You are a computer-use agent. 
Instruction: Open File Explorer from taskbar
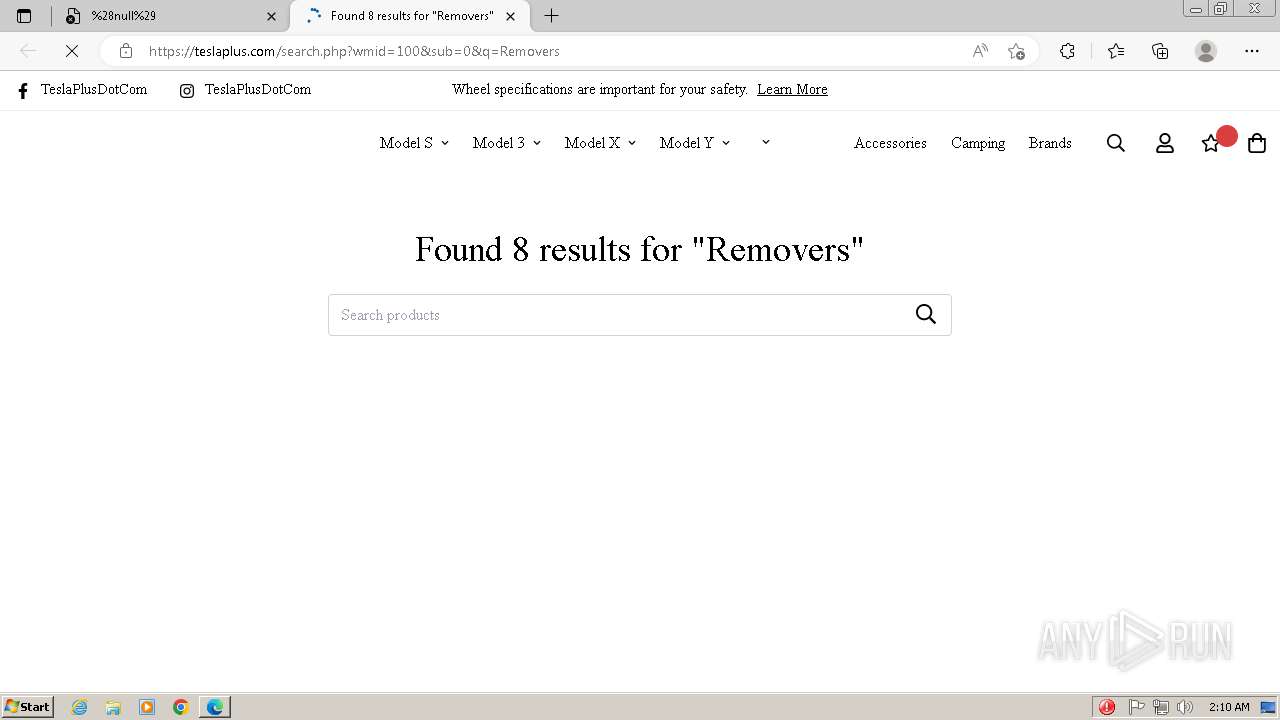(x=113, y=707)
